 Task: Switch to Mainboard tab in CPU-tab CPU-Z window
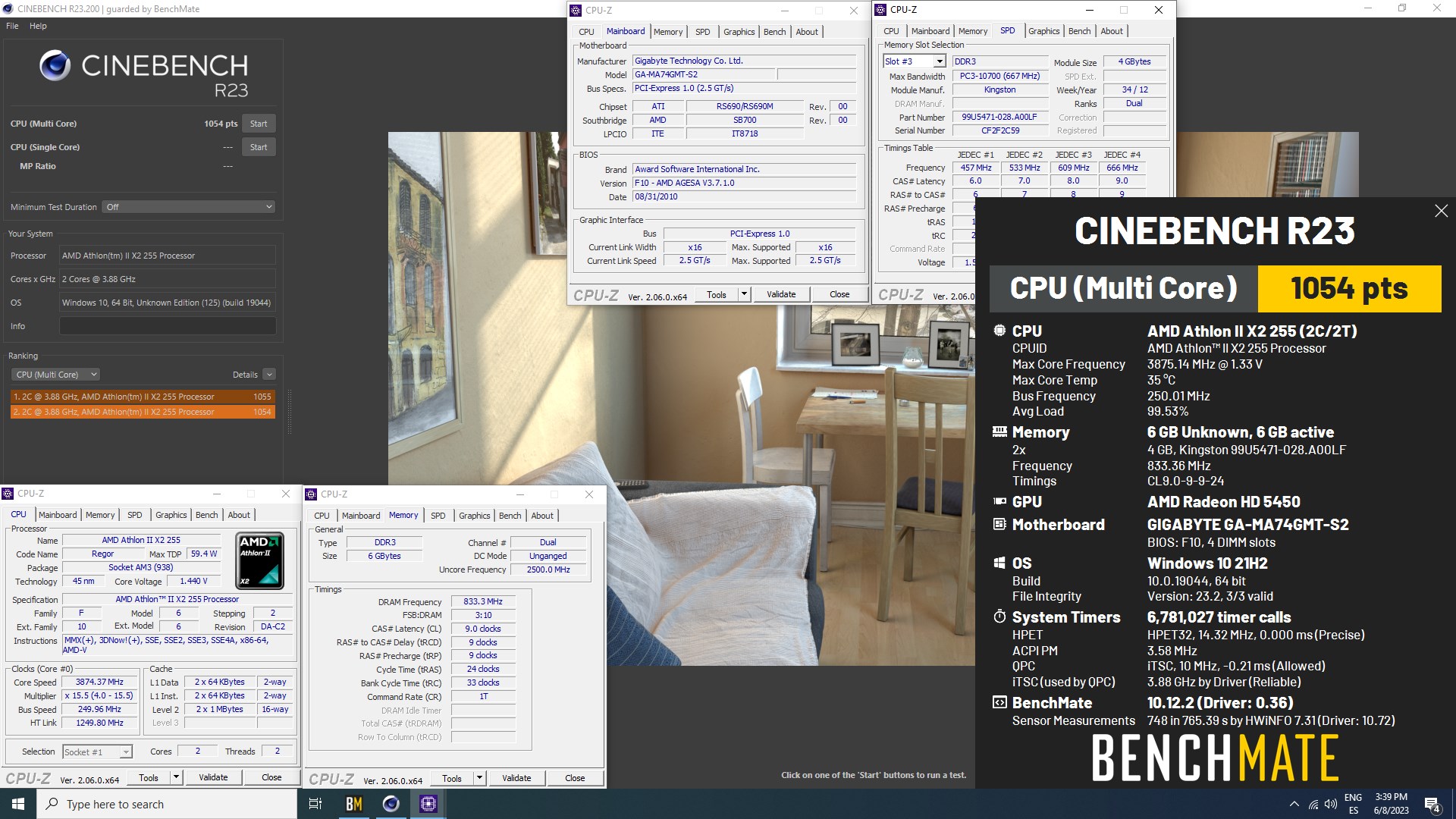[58, 515]
